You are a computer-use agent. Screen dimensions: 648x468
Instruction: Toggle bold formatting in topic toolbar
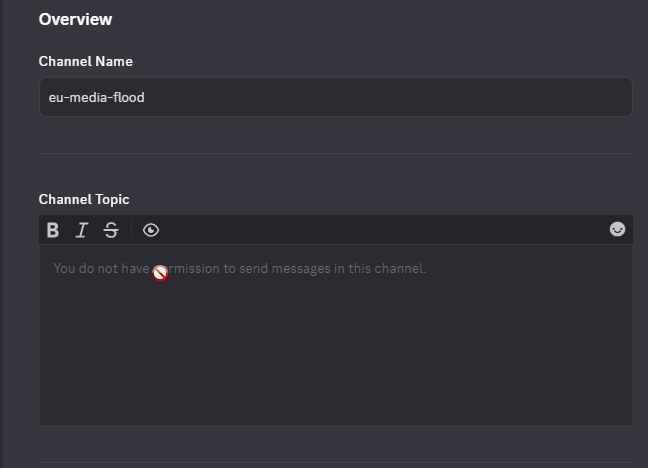[53, 230]
